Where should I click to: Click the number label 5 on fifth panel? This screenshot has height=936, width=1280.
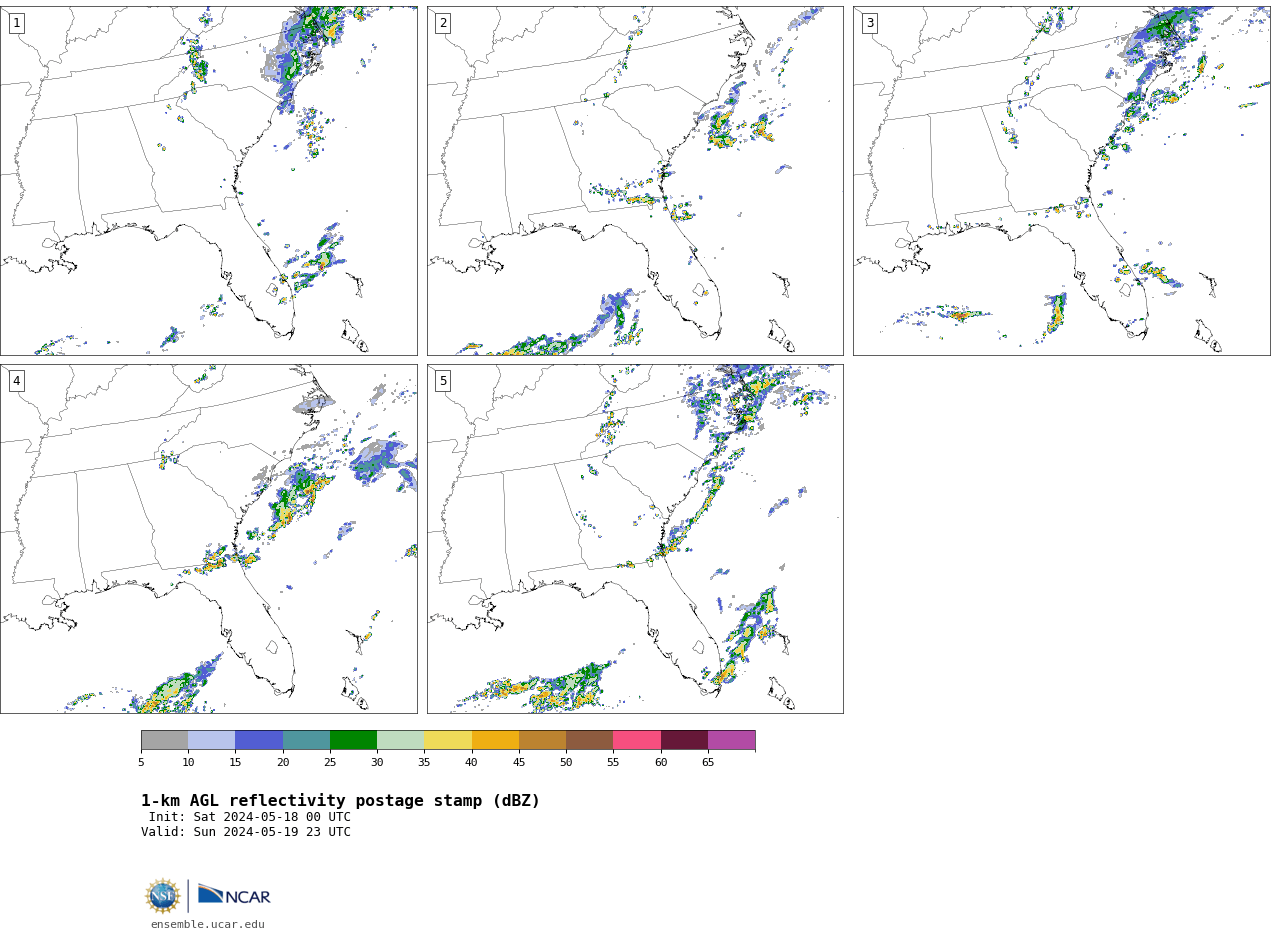(x=443, y=381)
